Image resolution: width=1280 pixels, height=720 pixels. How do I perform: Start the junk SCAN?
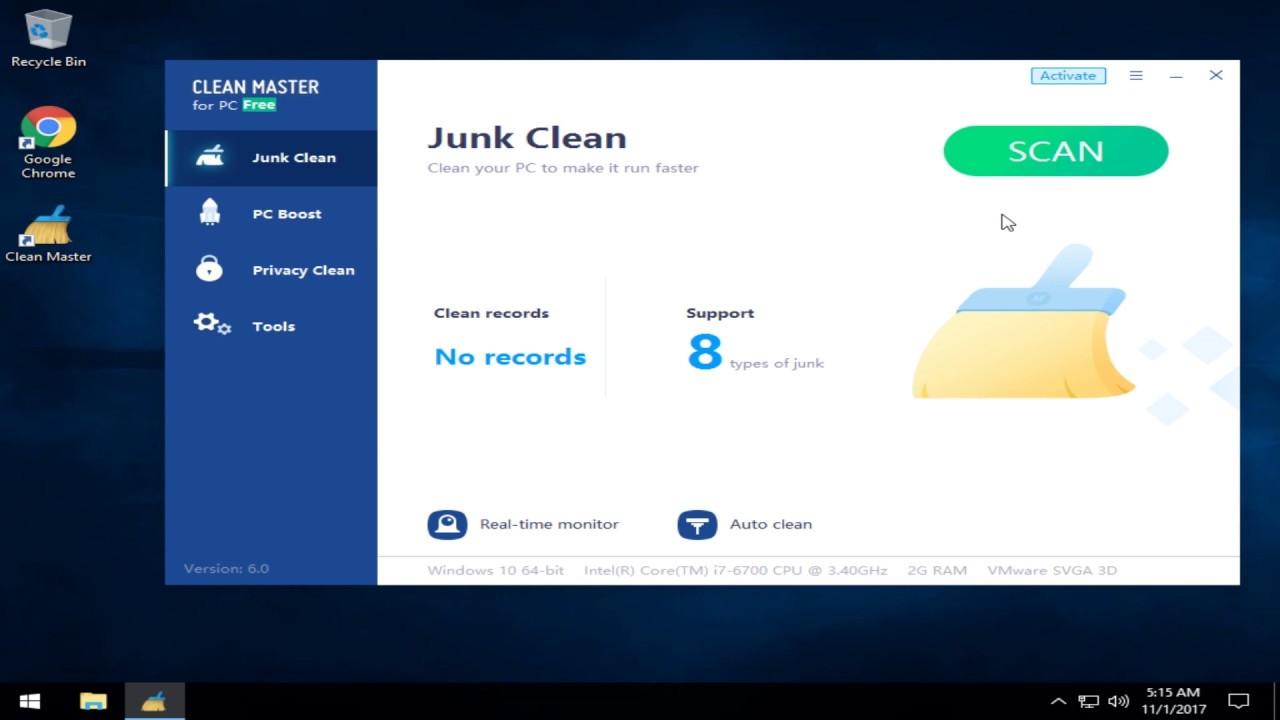(x=1055, y=151)
